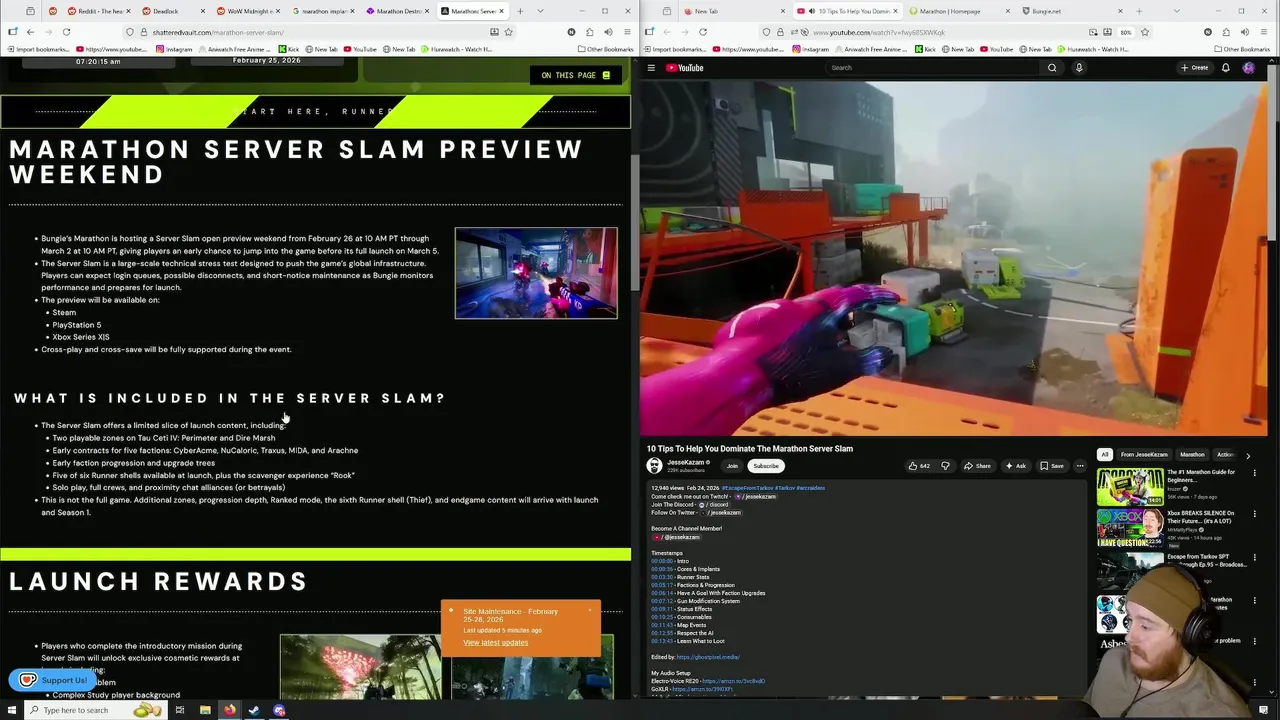Open ghostpixel.media editor link
The width and height of the screenshot is (1280, 720).
tap(708, 657)
